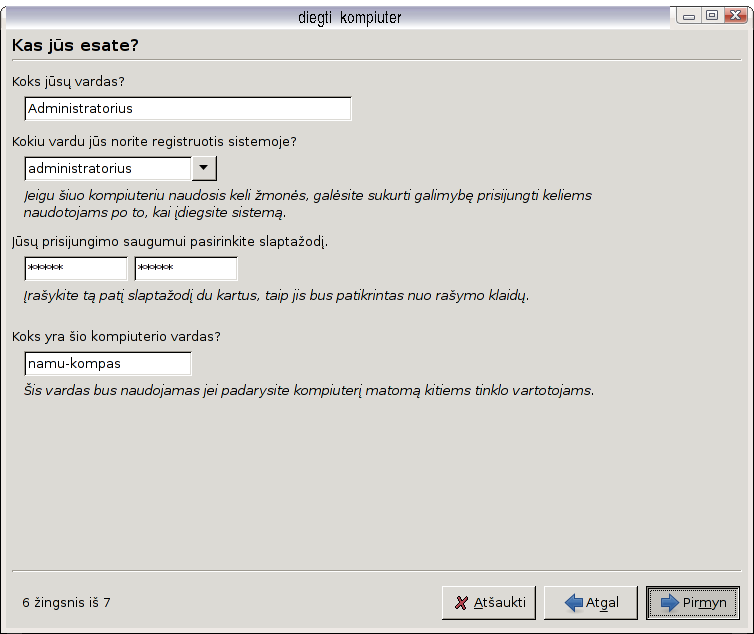The image size is (754, 634).
Task: Click the 'Koks jūsų vardas?' label
Action: [74, 81]
